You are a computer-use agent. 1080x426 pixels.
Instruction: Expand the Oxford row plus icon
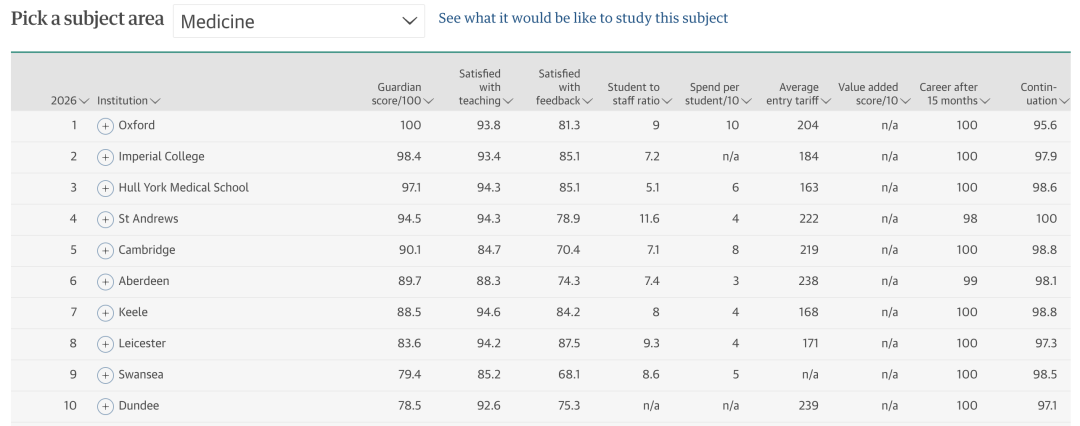click(x=105, y=126)
